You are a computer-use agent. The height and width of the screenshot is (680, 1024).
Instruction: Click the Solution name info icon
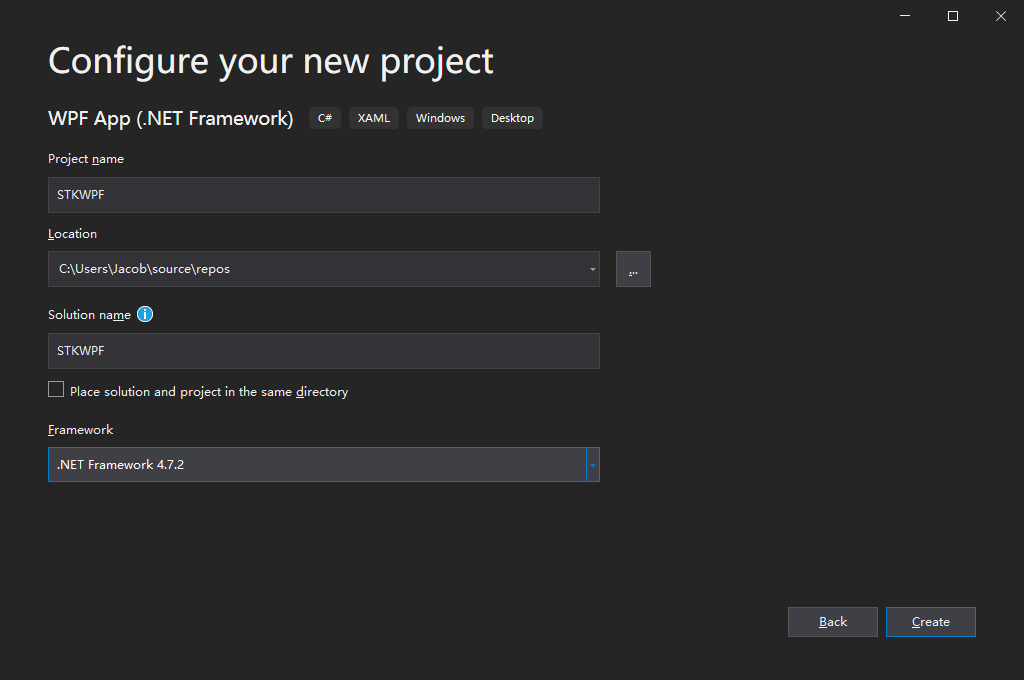[x=145, y=314]
